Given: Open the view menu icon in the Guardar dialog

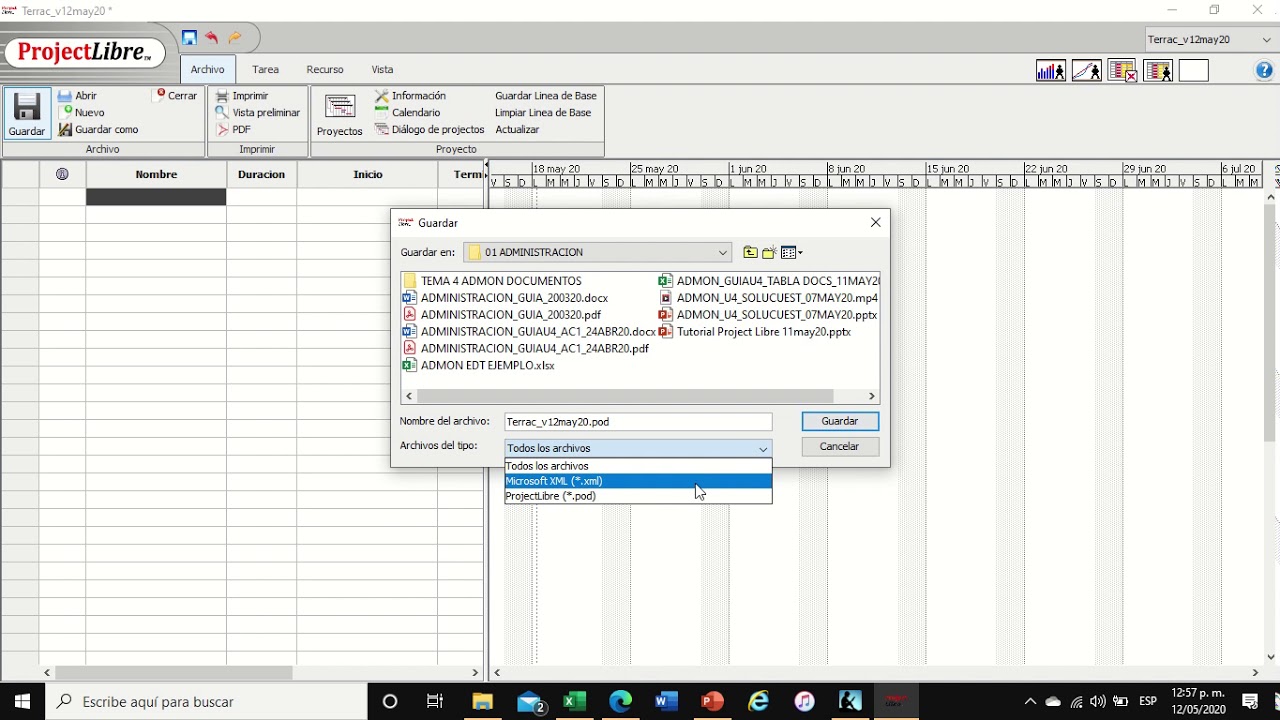Looking at the screenshot, I should click(x=792, y=253).
